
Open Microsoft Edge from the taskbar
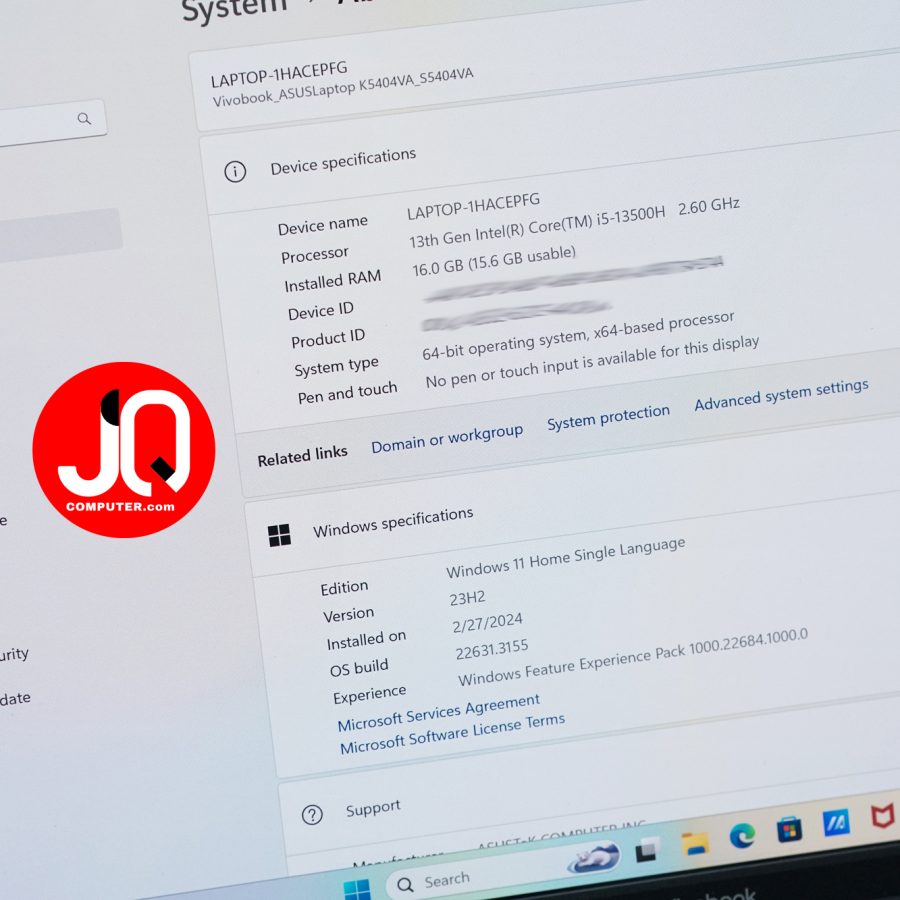[x=742, y=835]
